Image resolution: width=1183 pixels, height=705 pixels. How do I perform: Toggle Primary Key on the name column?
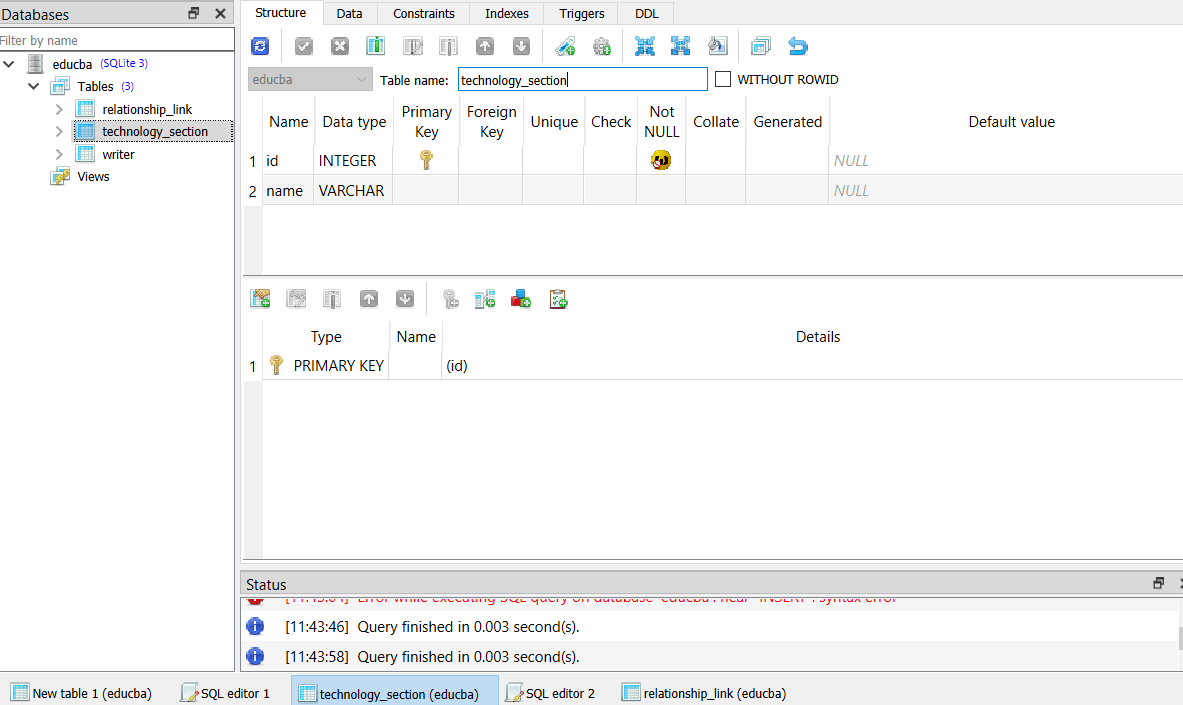pos(426,190)
